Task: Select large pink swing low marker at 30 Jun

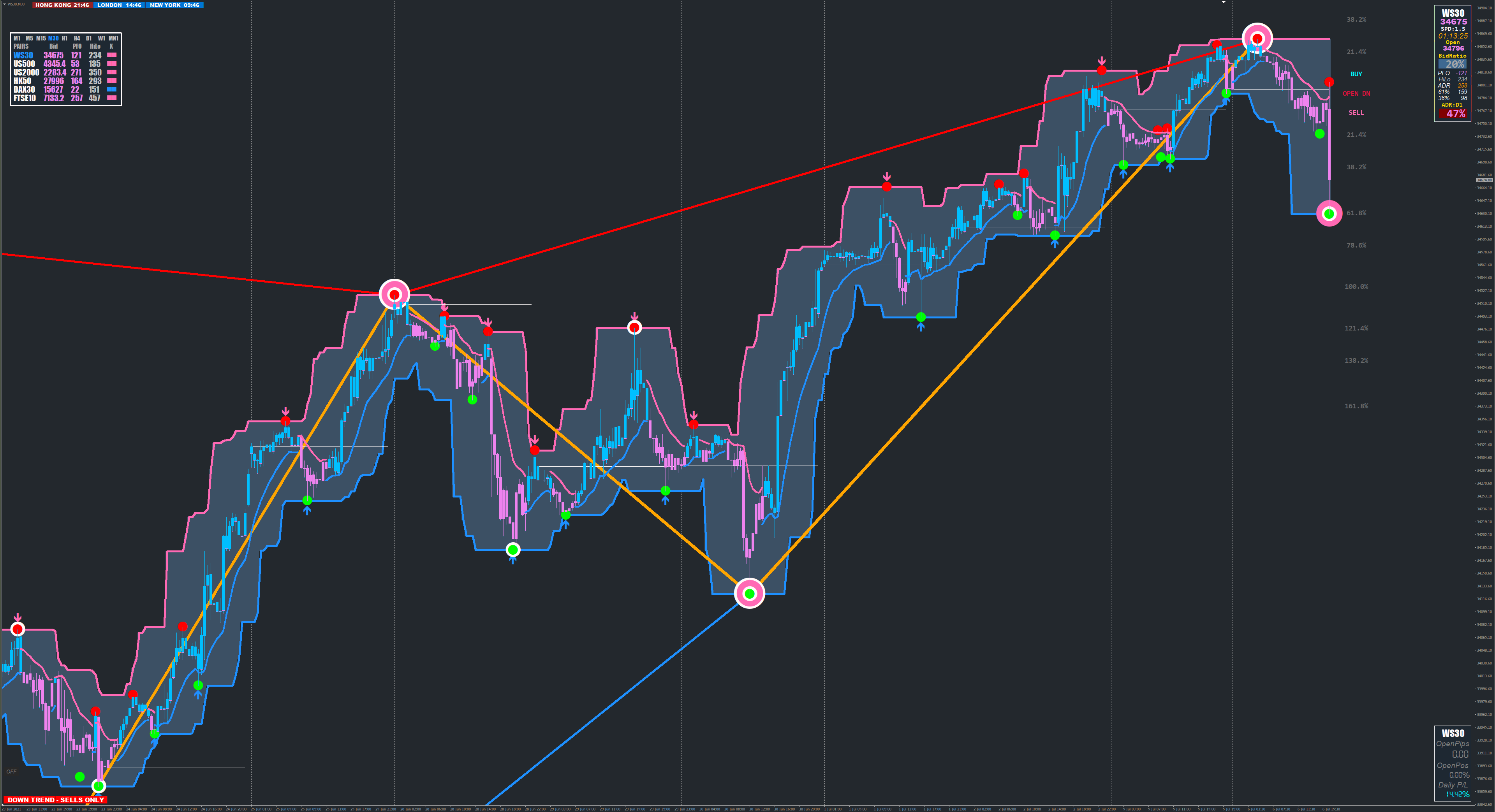Action: pyautogui.click(x=749, y=593)
